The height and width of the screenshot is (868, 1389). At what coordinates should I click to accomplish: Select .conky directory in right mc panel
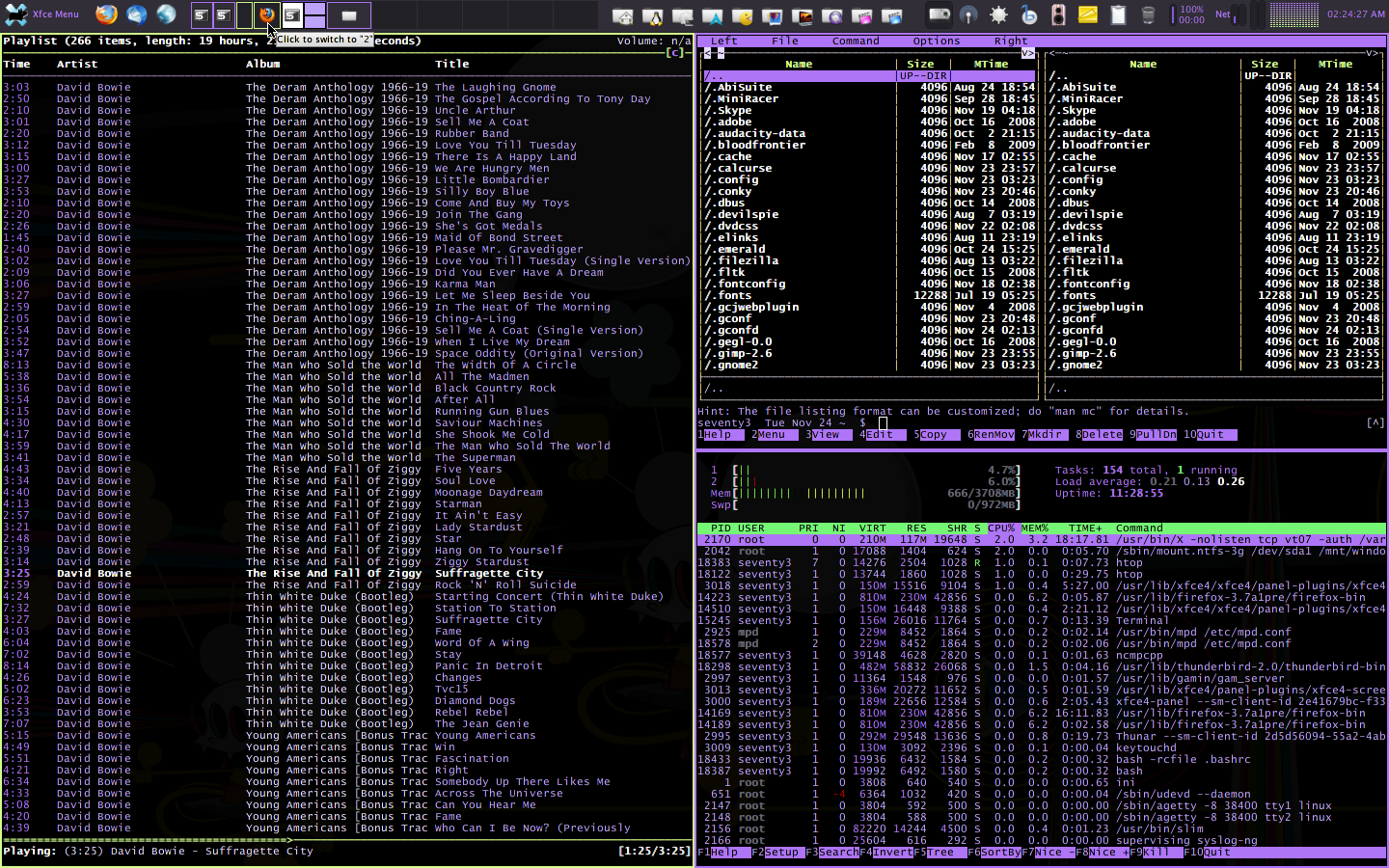click(1214, 192)
